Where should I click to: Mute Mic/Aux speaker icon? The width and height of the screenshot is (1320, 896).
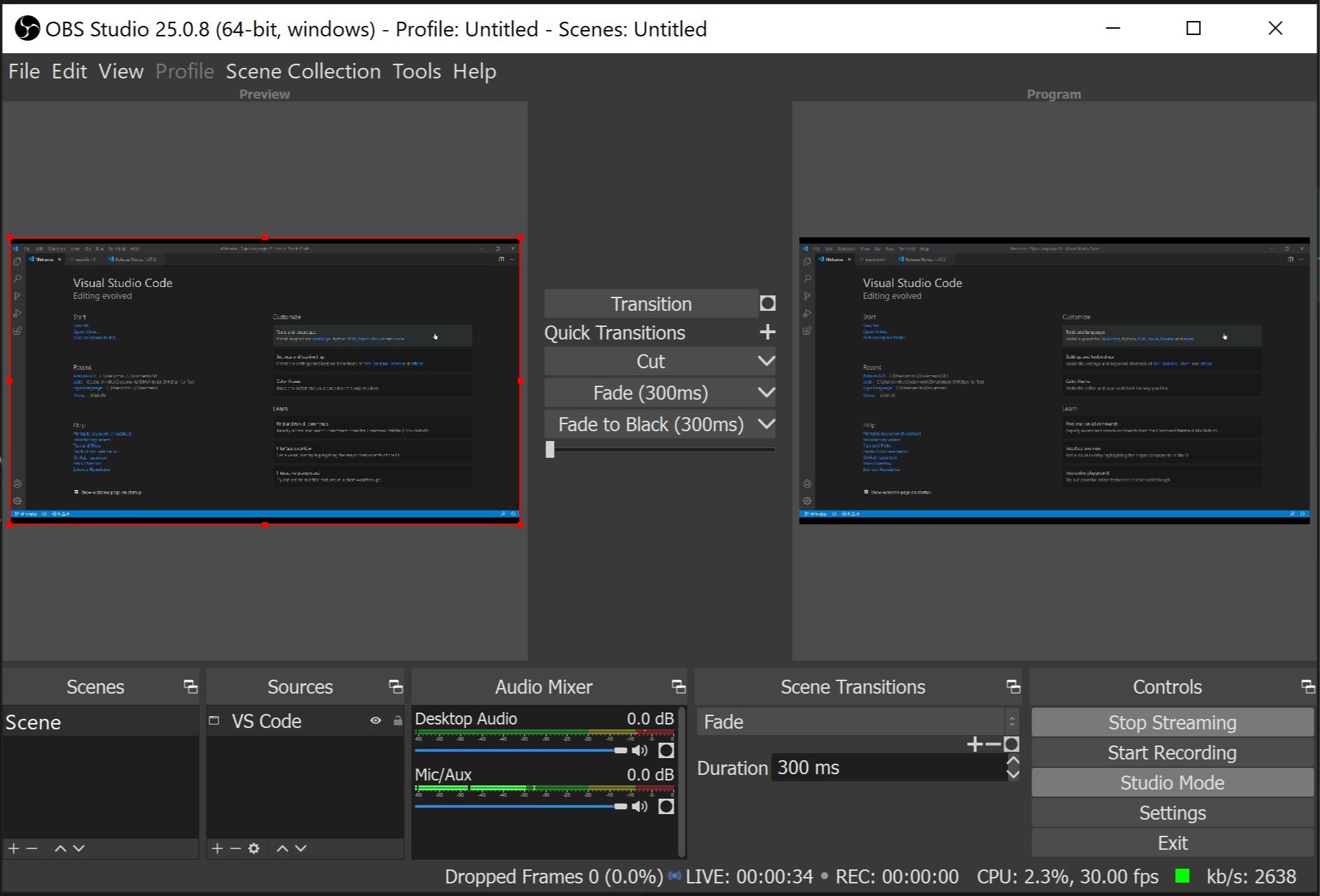click(x=639, y=806)
